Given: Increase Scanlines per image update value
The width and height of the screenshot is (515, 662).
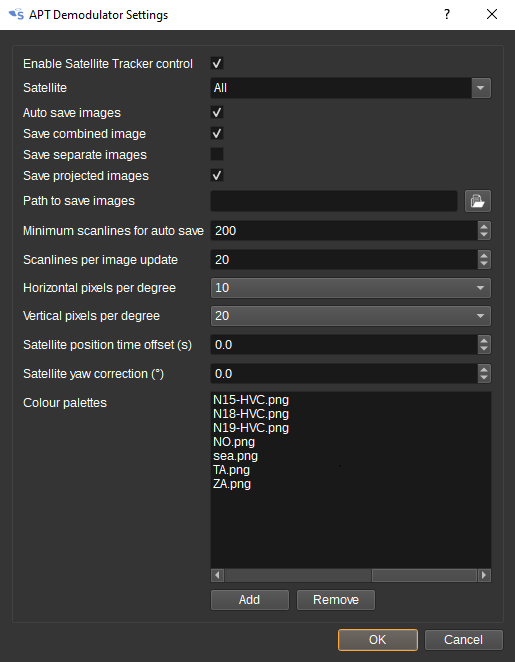Looking at the screenshot, I should pos(484,255).
